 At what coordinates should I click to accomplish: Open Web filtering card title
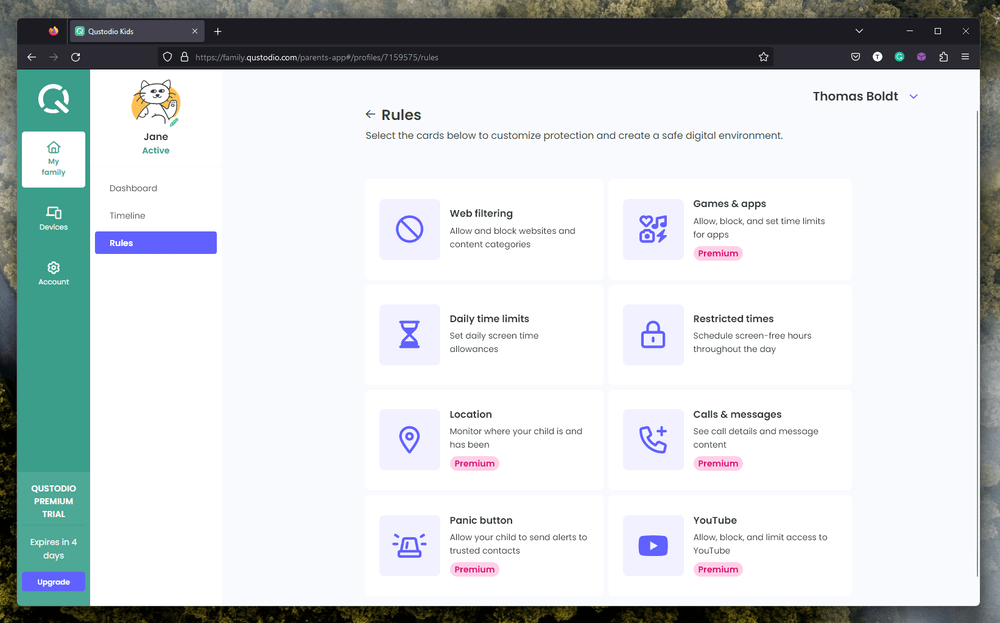(481, 213)
